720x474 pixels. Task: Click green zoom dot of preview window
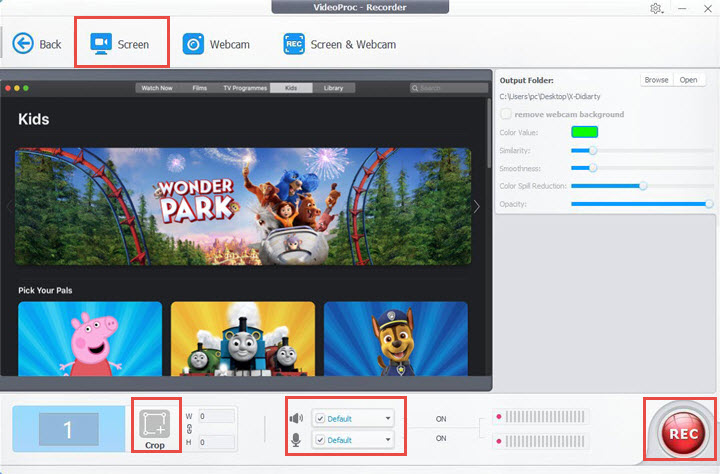(x=26, y=88)
